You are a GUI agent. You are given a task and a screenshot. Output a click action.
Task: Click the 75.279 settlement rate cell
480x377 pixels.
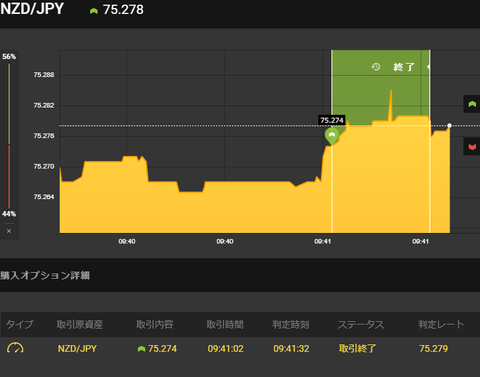click(434, 349)
